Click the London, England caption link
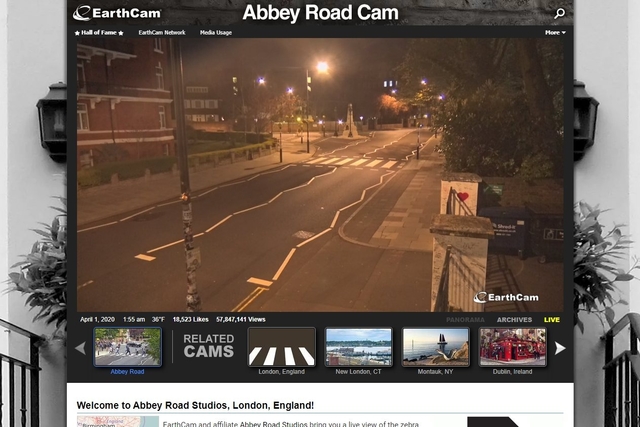 [282, 371]
